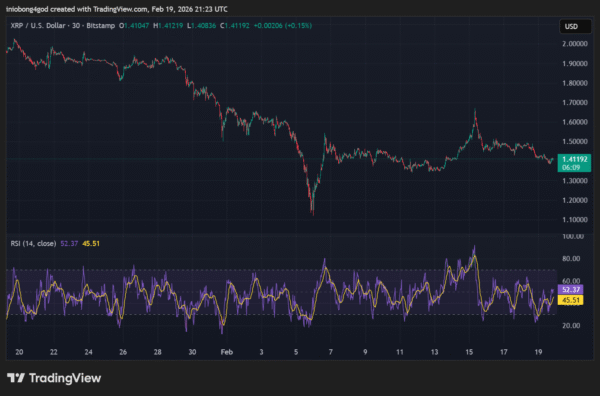This screenshot has height=396, width=600.
Task: Click the chart creation caption at top
Action: (117, 9)
